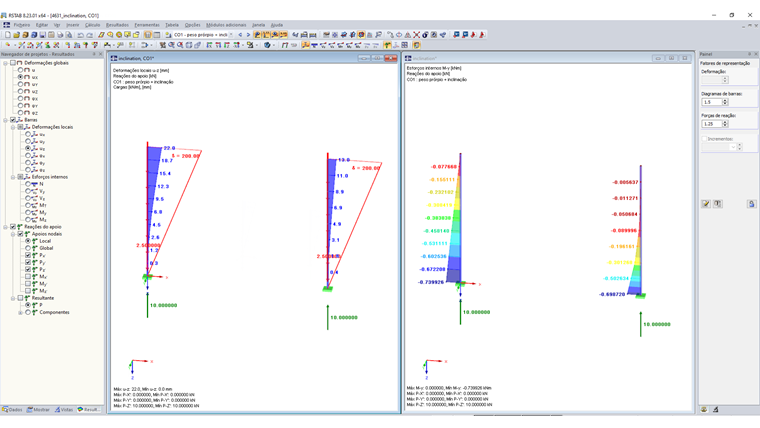Switch to the Mostrar navigator tab
The height and width of the screenshot is (428, 760).
pyautogui.click(x=38, y=410)
